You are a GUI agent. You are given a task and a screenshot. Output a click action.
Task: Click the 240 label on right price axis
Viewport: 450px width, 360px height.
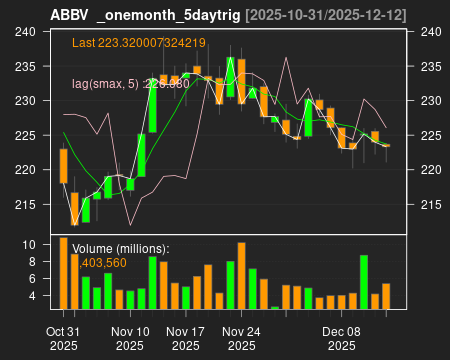click(x=431, y=32)
